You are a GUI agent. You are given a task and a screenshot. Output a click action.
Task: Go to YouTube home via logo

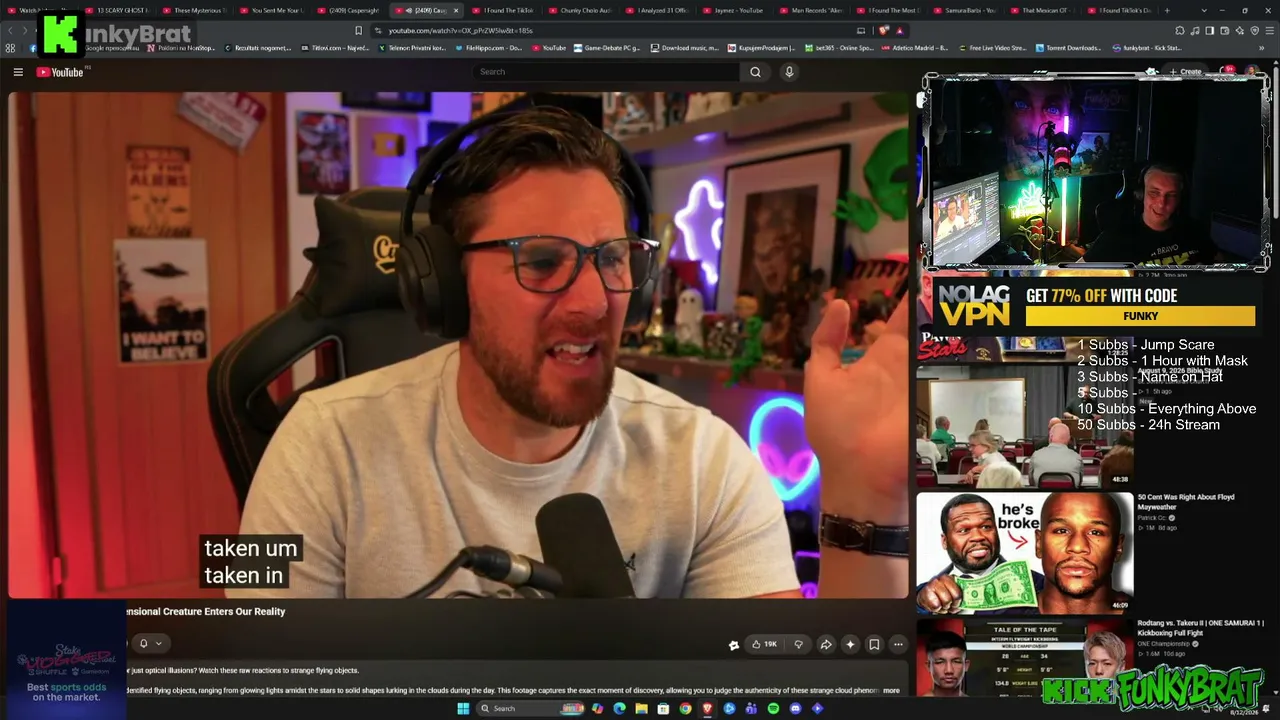tap(60, 72)
